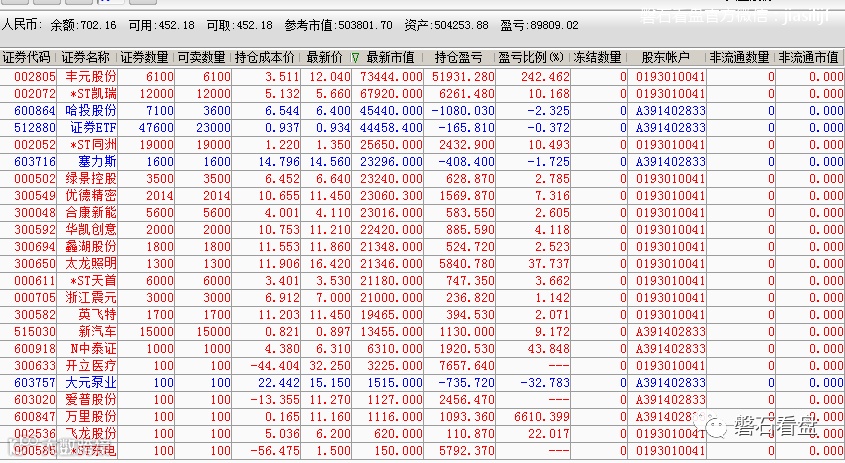
Task: Select the 爱普股份 stock name
Action: [x=91, y=399]
